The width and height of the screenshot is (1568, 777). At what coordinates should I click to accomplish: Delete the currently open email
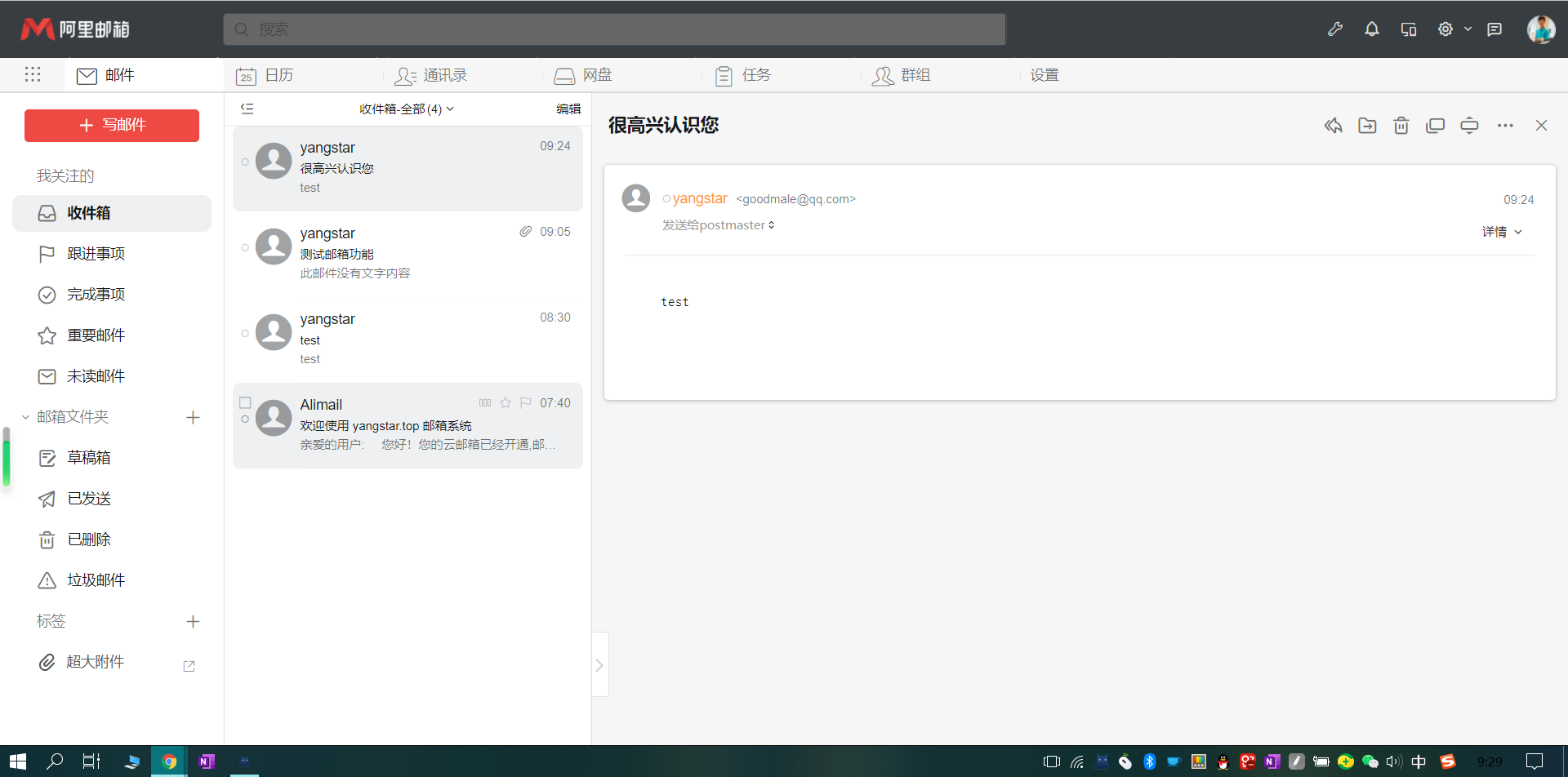pyautogui.click(x=1401, y=126)
